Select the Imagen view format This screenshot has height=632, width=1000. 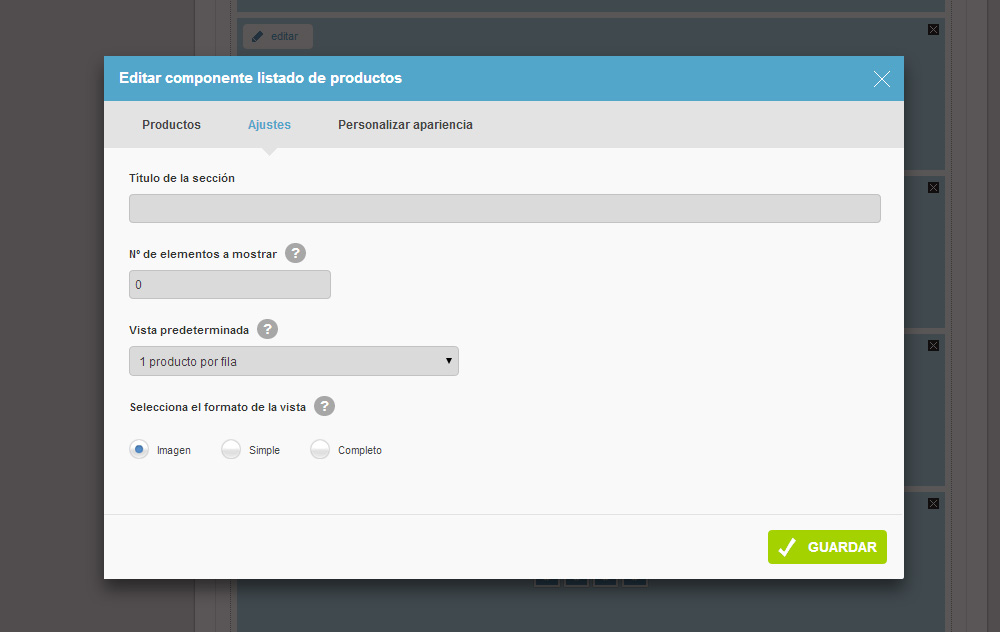point(139,449)
